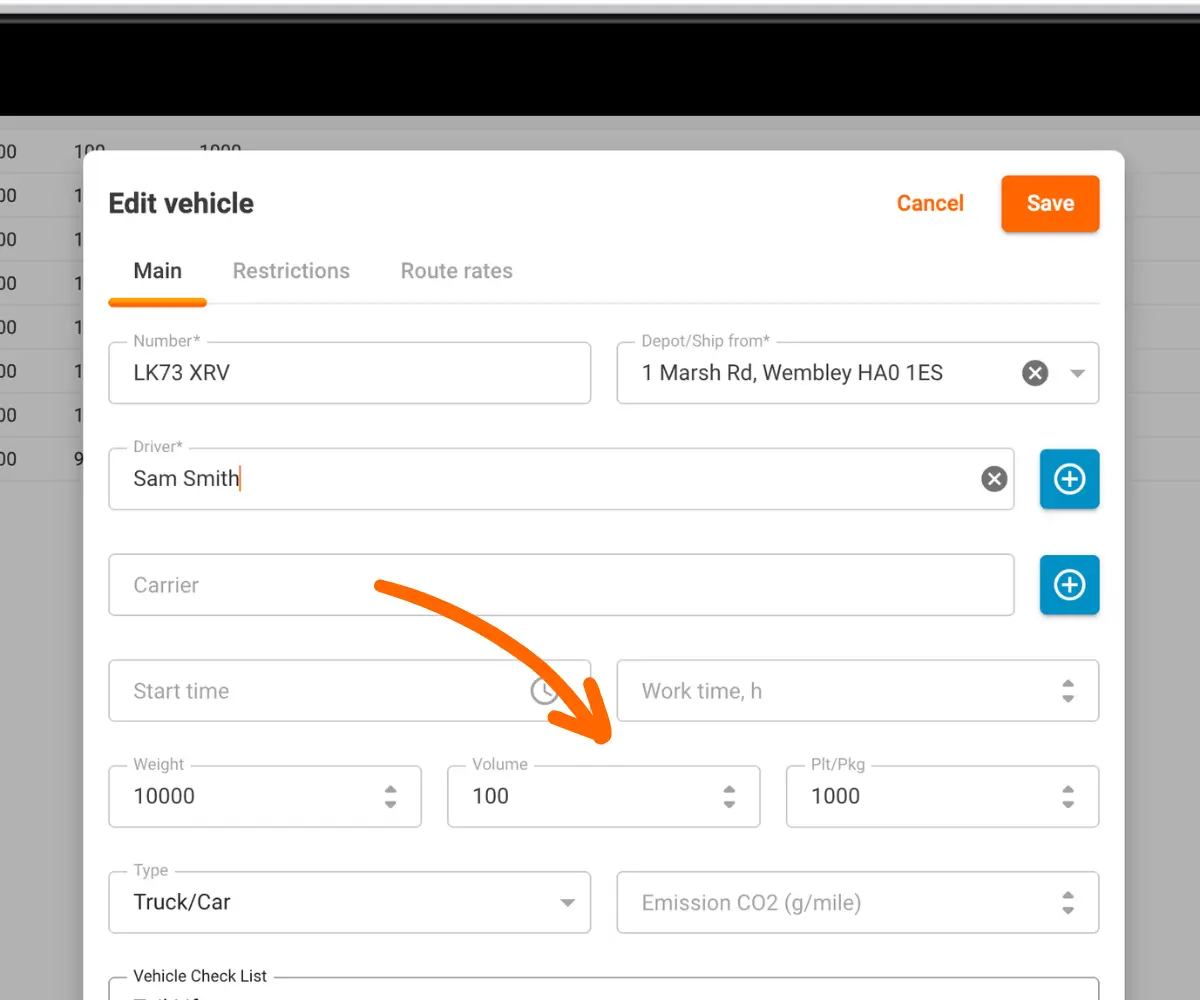Viewport: 1200px width, 1000px height.
Task: Open the Route rates tab
Action: 456,271
